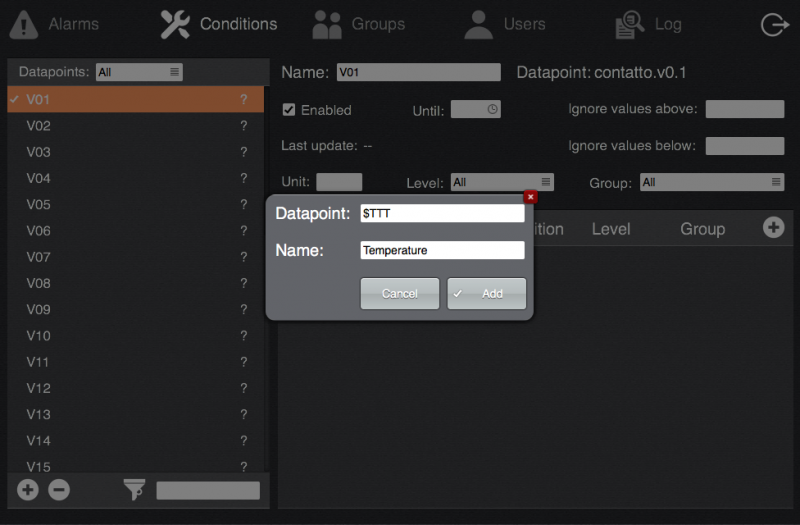Toggle the Enabled checkbox
Viewport: 800px width, 525px height.
289,110
